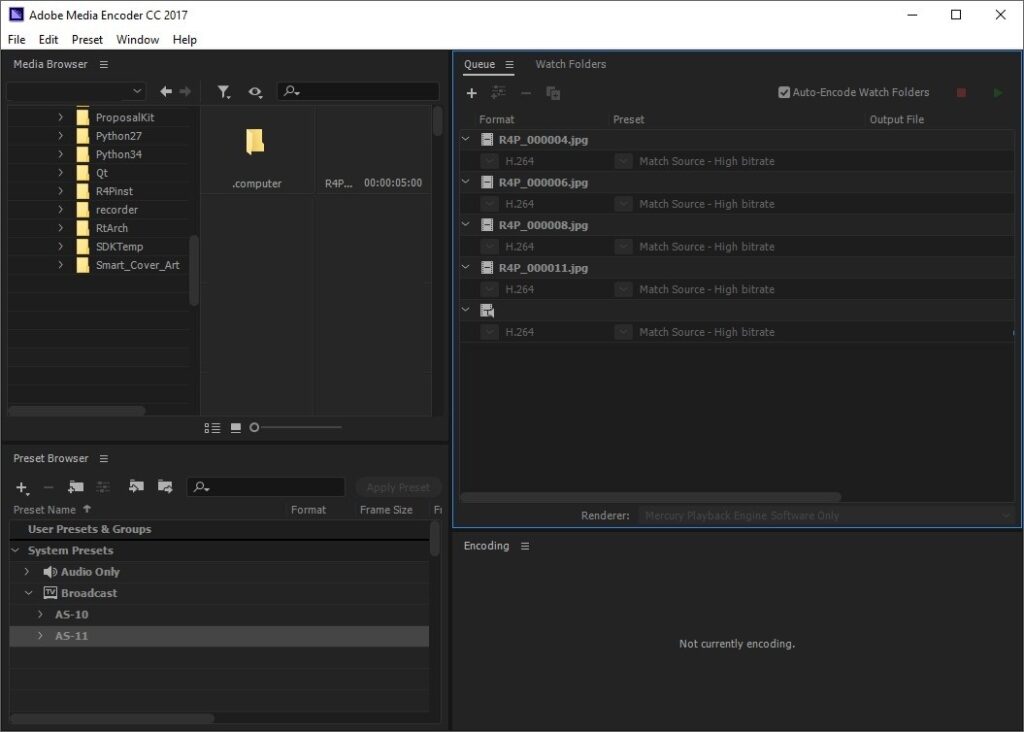Click Start Queue green play icon
This screenshot has height=732, width=1024.
[996, 92]
